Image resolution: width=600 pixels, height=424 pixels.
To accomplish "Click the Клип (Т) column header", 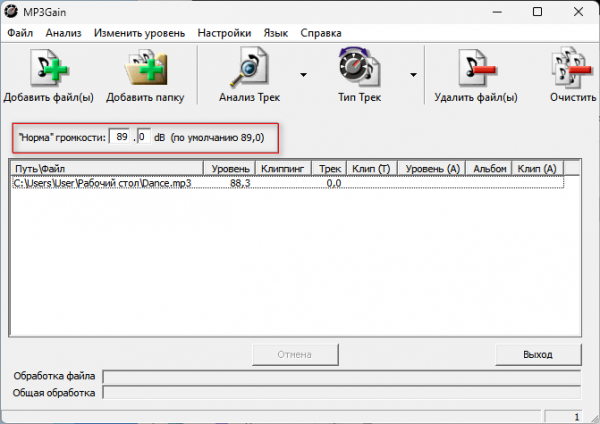I will (372, 169).
